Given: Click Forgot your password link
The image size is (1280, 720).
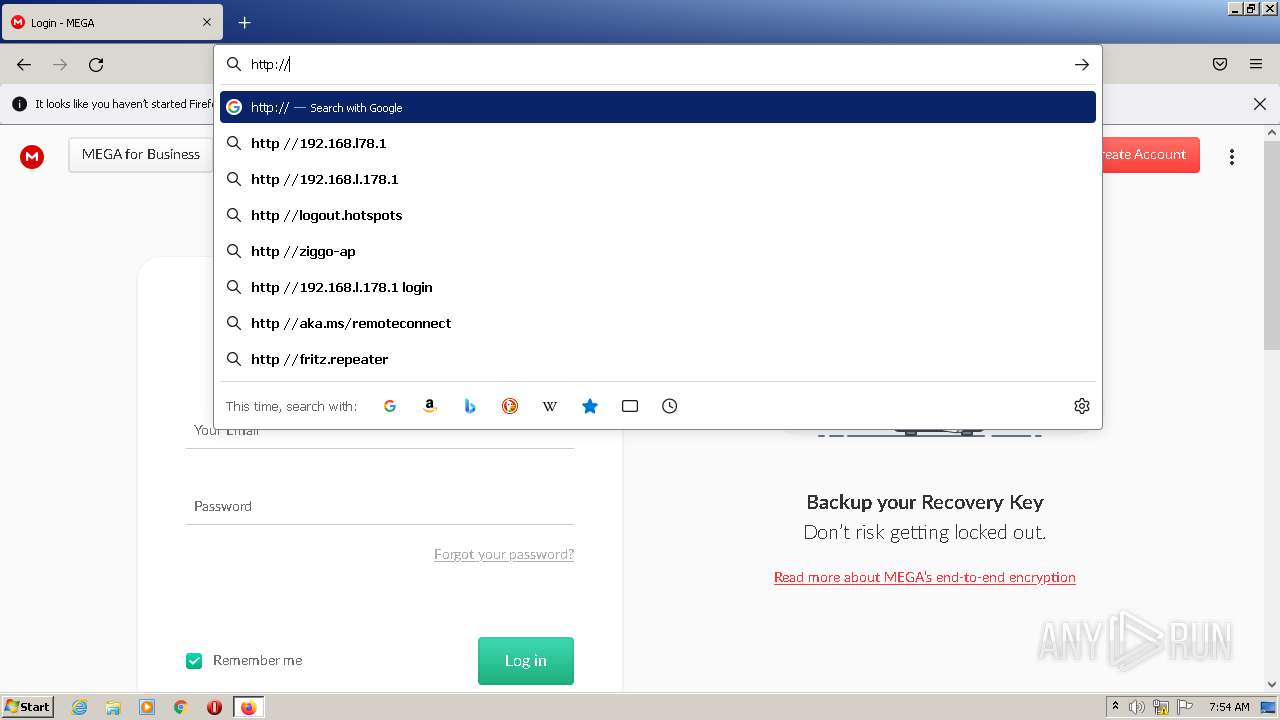Looking at the screenshot, I should pos(504,554).
